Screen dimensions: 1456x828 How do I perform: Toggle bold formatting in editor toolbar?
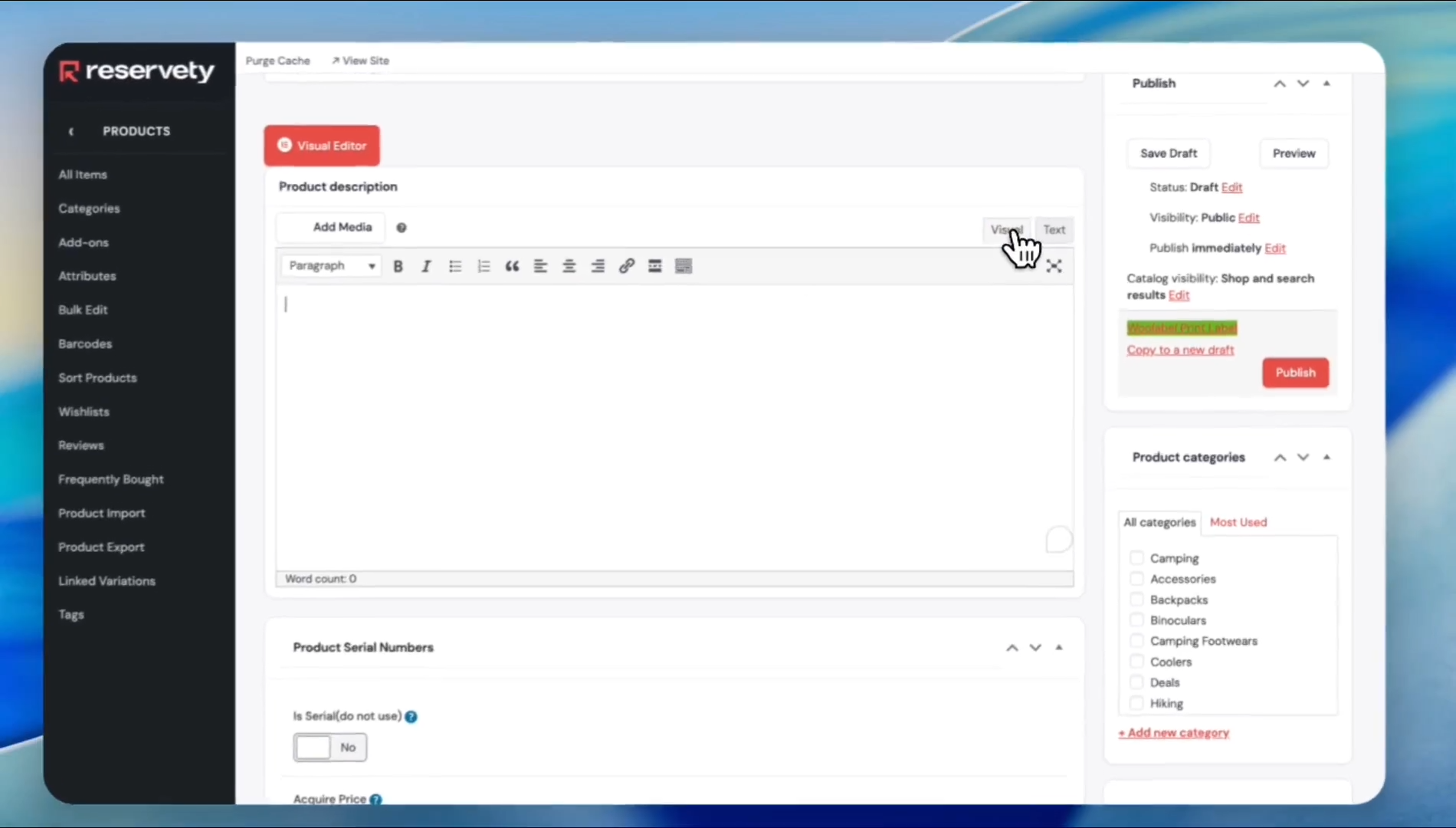(x=398, y=266)
